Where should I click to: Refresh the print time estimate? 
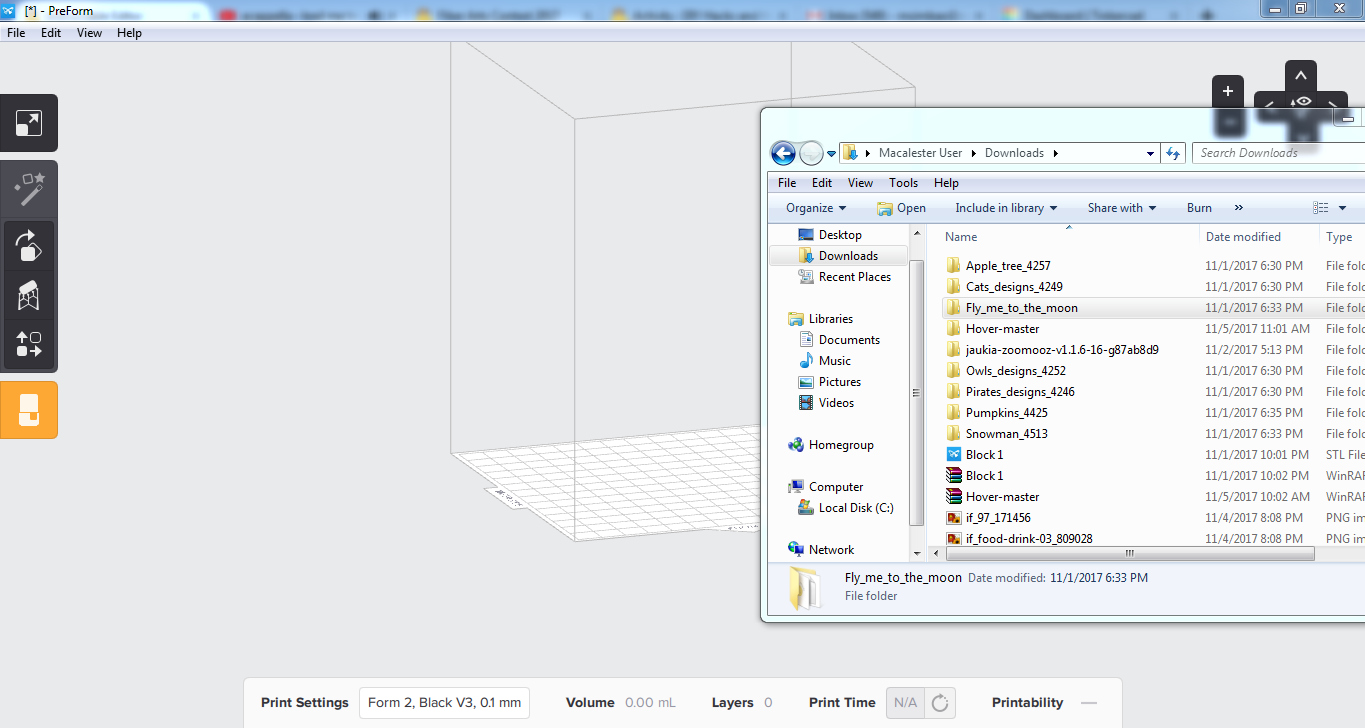pyautogui.click(x=940, y=703)
